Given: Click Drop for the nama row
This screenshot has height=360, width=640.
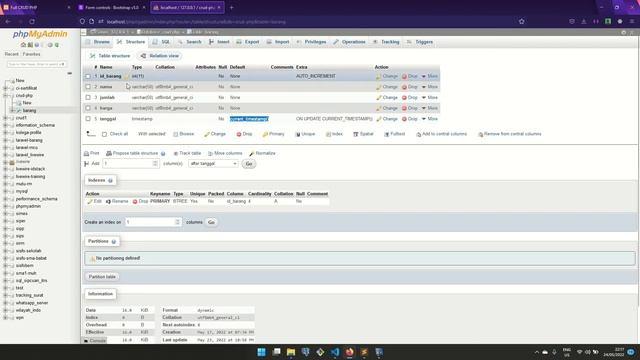Looking at the screenshot, I should tap(409, 87).
